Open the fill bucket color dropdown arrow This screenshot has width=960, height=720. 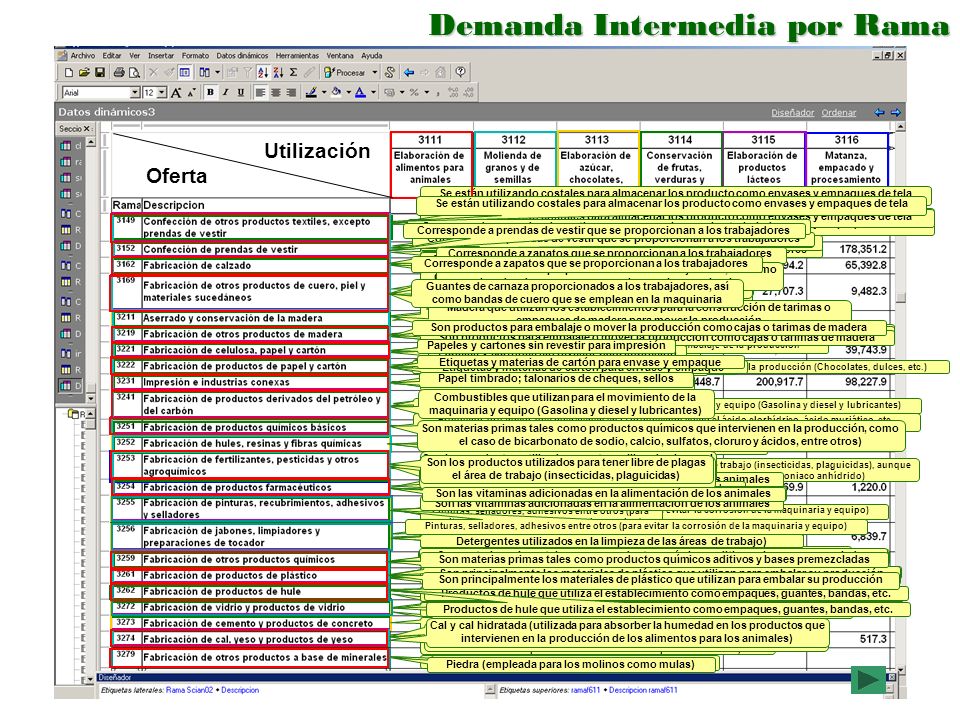coord(348,92)
